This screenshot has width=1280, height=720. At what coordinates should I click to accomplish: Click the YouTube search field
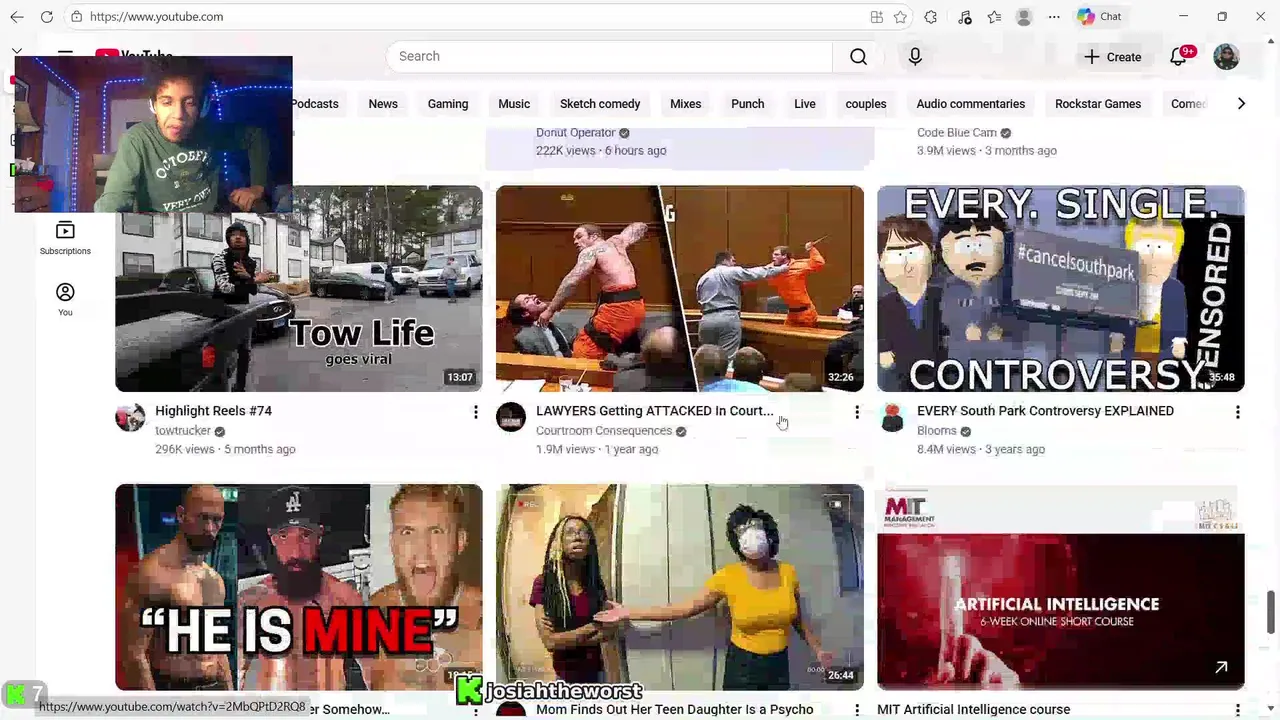(609, 56)
